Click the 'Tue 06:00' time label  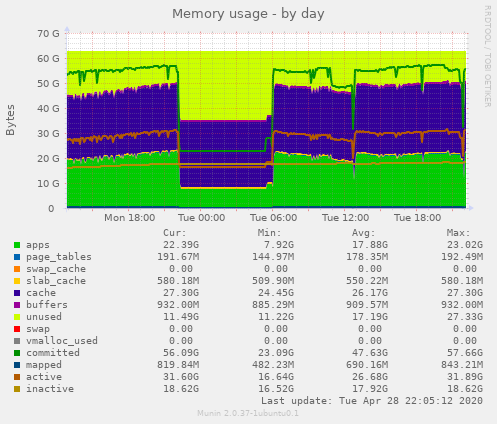pyautogui.click(x=273, y=218)
